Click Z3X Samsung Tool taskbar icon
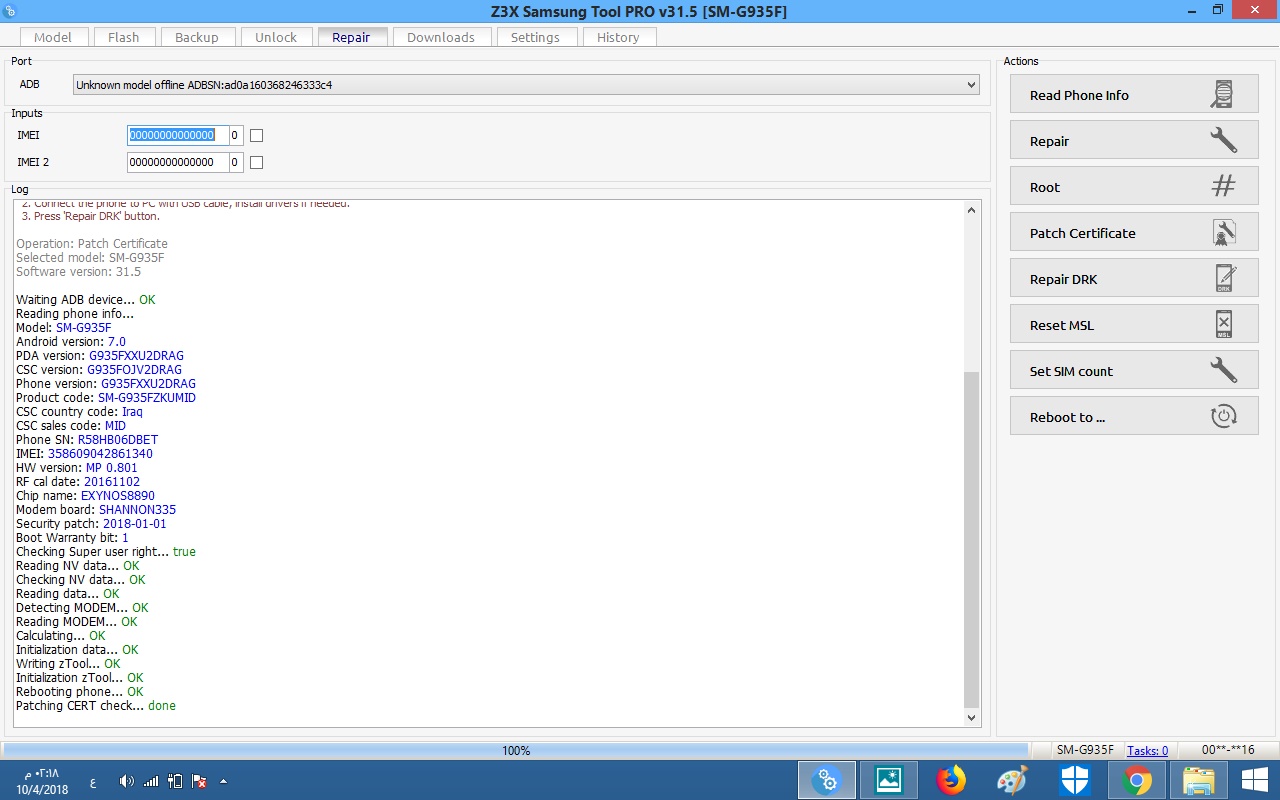This screenshot has width=1280, height=800. [x=826, y=780]
